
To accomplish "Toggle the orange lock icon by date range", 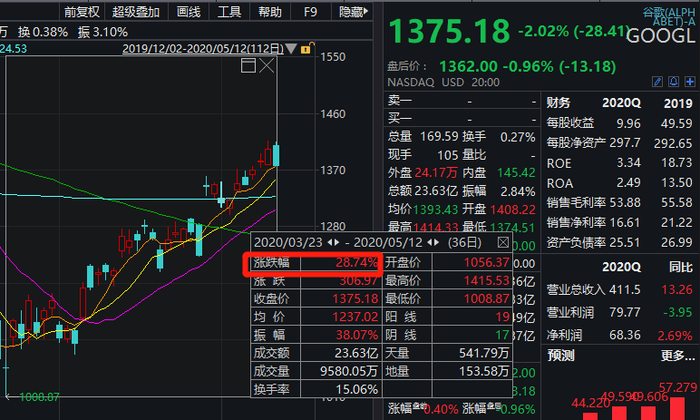I will pos(307,48).
